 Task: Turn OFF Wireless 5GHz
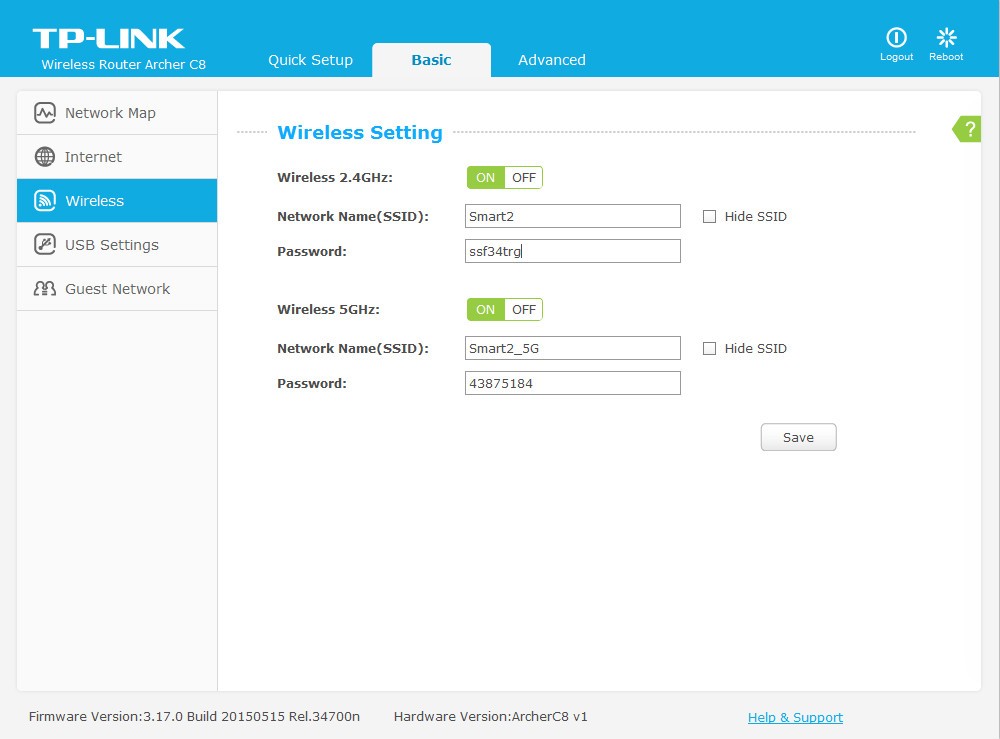(524, 310)
